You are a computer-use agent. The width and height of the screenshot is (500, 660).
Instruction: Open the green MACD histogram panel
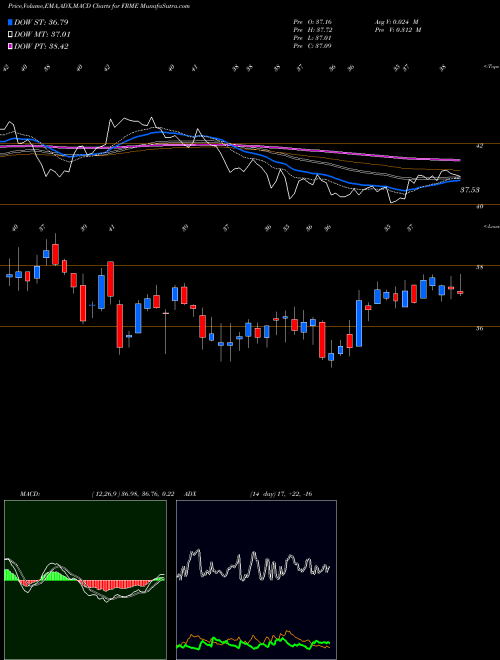tap(85, 580)
